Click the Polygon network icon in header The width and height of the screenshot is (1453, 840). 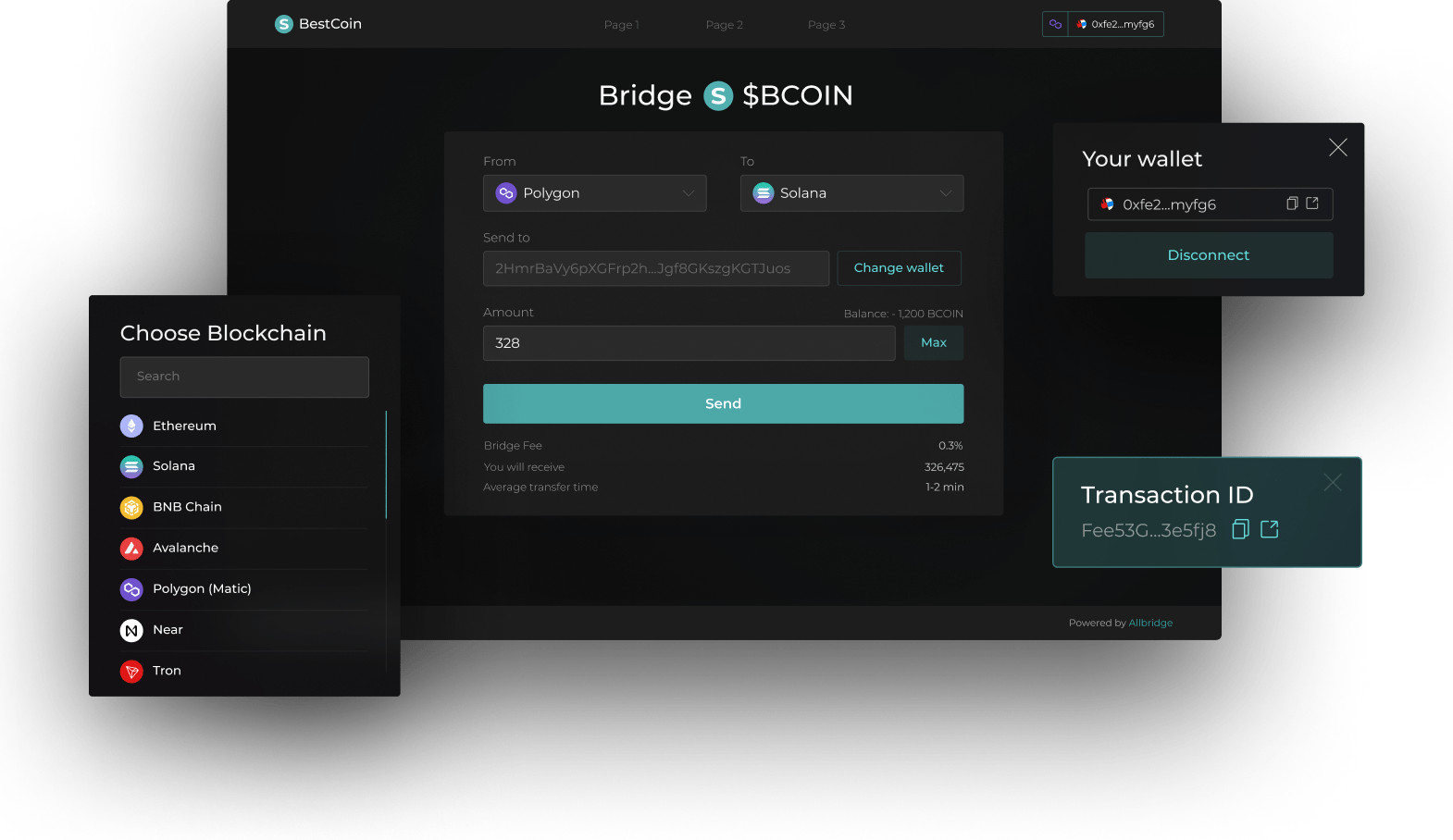tap(1055, 24)
